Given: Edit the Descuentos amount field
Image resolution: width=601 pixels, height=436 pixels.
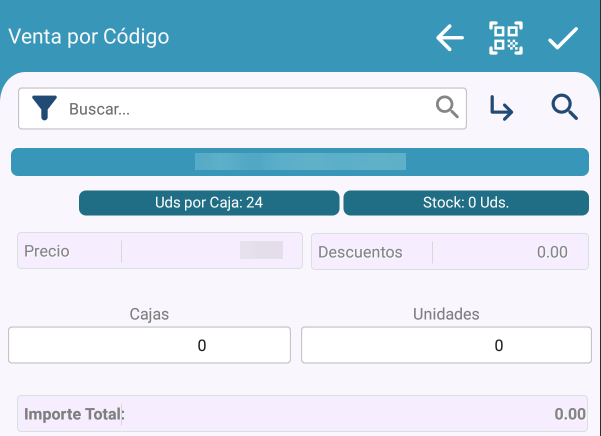Looking at the screenshot, I should [500, 252].
